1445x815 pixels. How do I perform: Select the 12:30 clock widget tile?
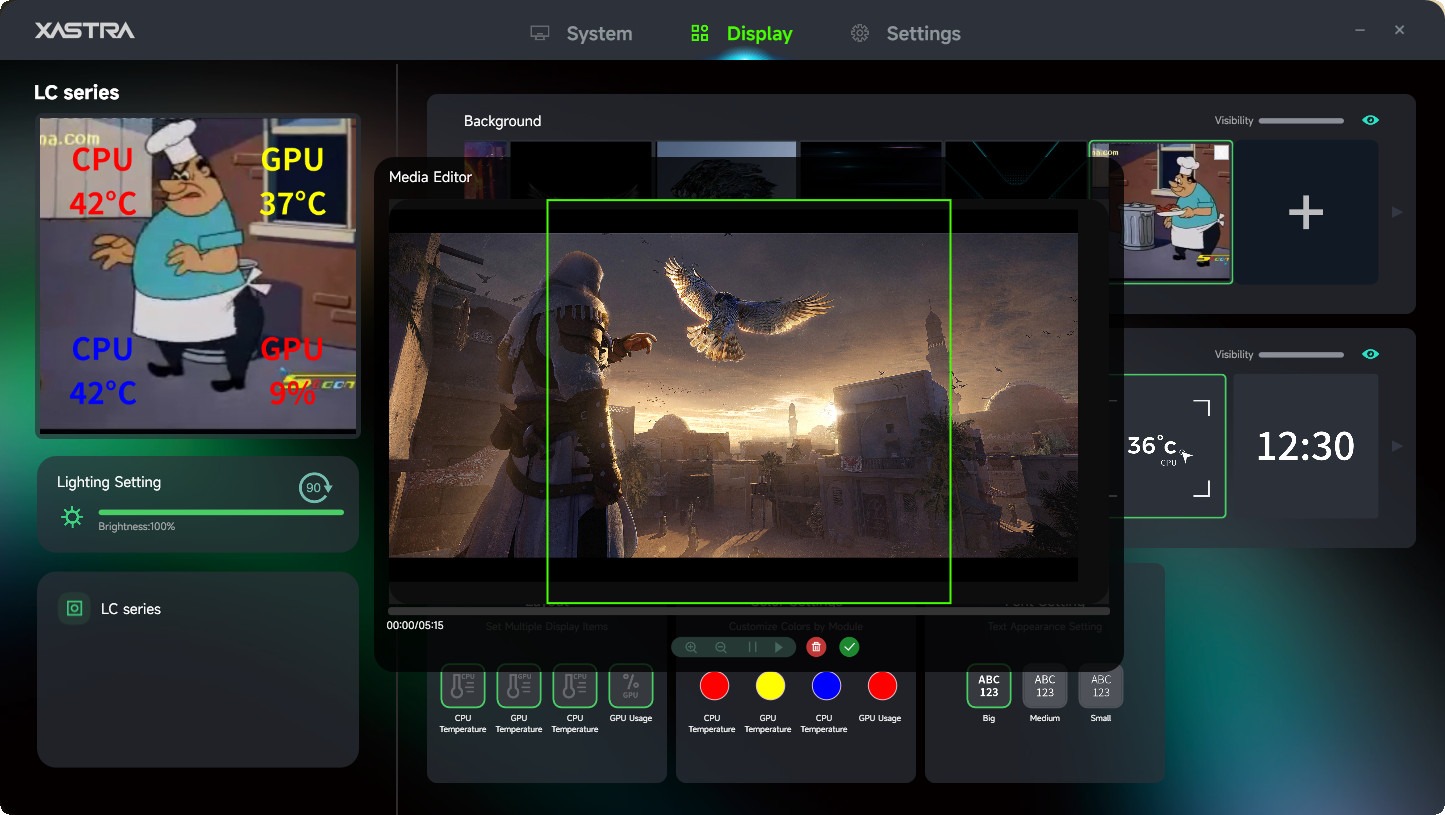pyautogui.click(x=1306, y=446)
